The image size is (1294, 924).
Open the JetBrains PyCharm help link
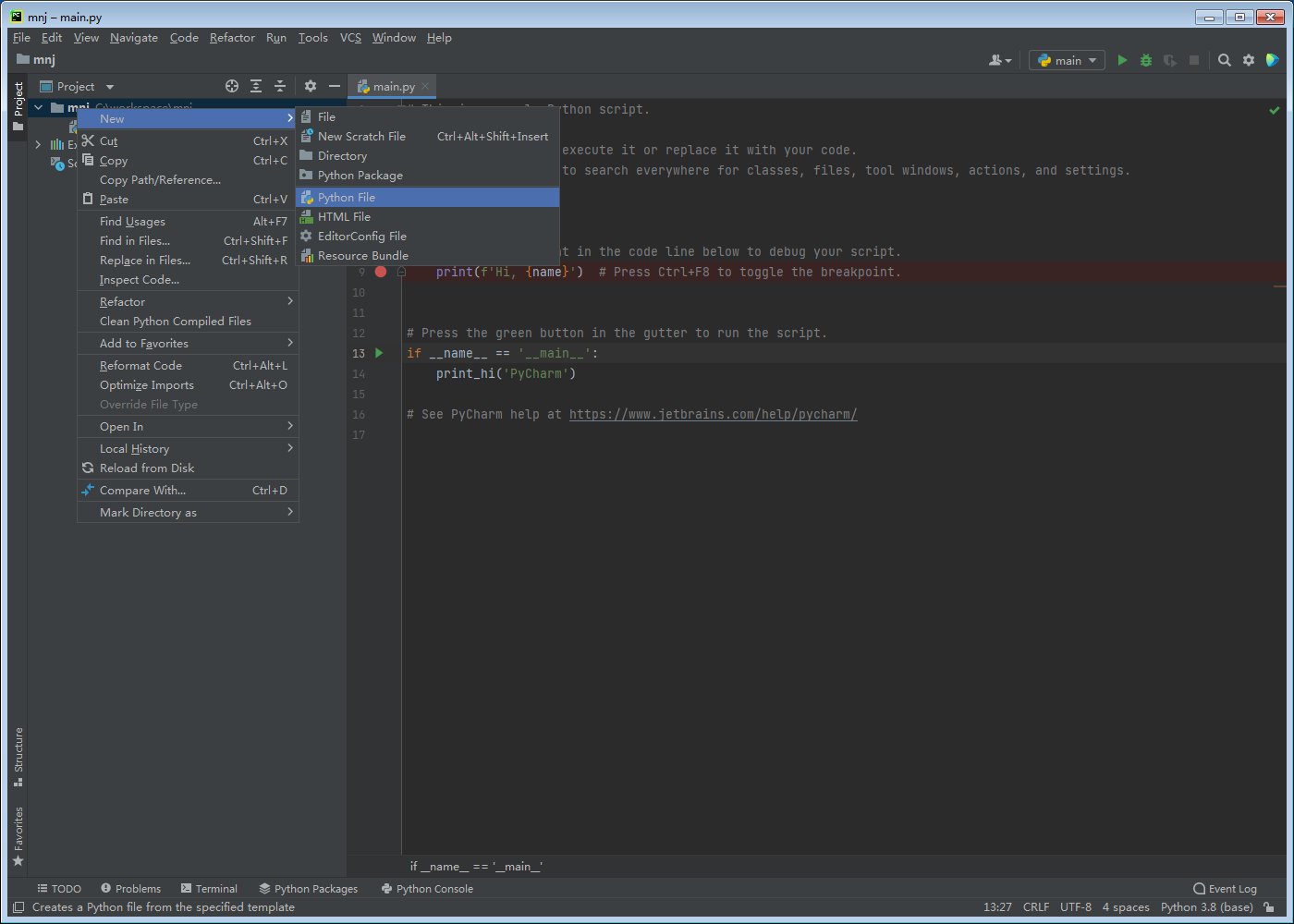click(714, 414)
